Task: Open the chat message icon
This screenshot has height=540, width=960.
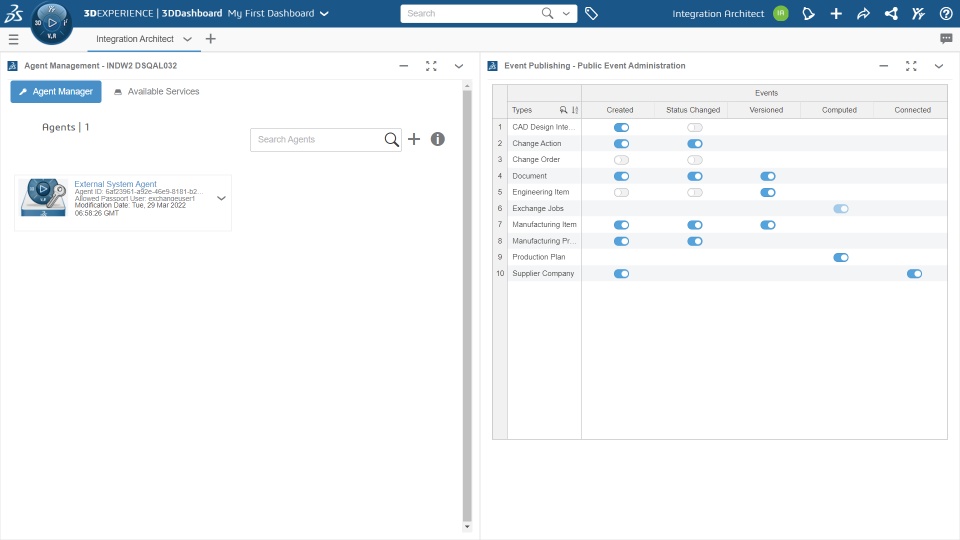Action: [x=946, y=39]
